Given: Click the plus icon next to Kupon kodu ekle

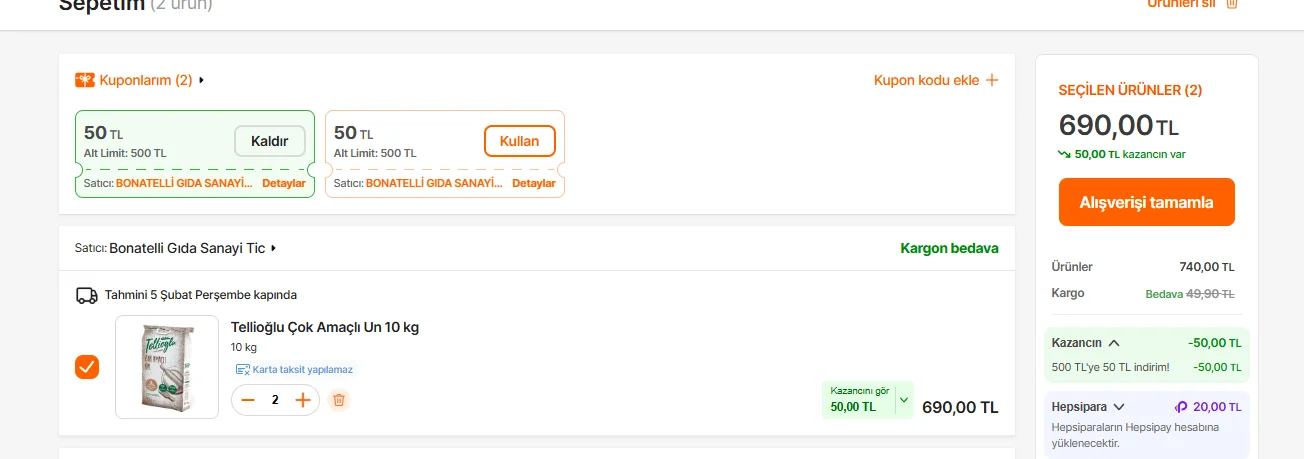Looking at the screenshot, I should tap(992, 80).
